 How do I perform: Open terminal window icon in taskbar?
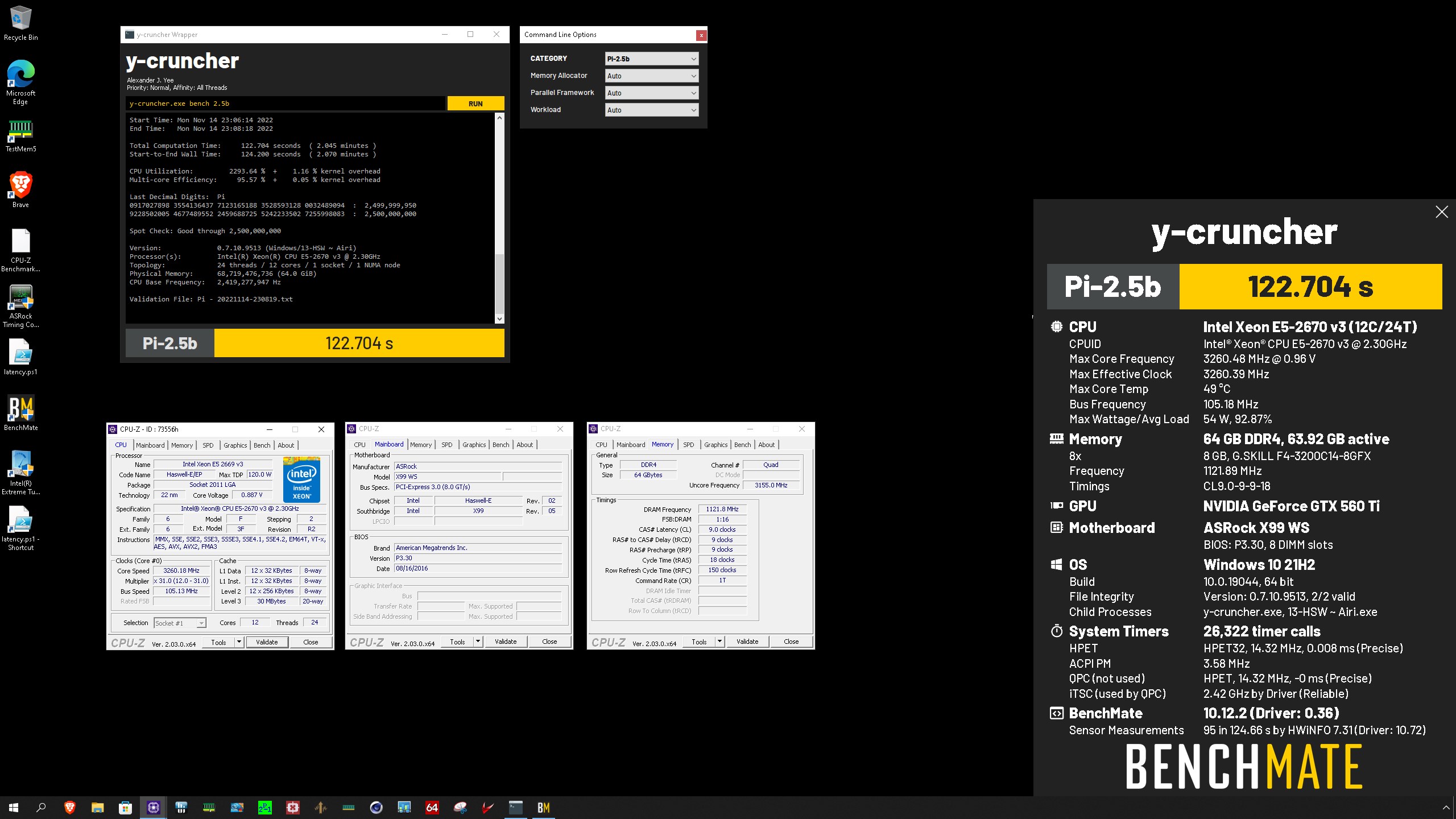tap(515, 807)
